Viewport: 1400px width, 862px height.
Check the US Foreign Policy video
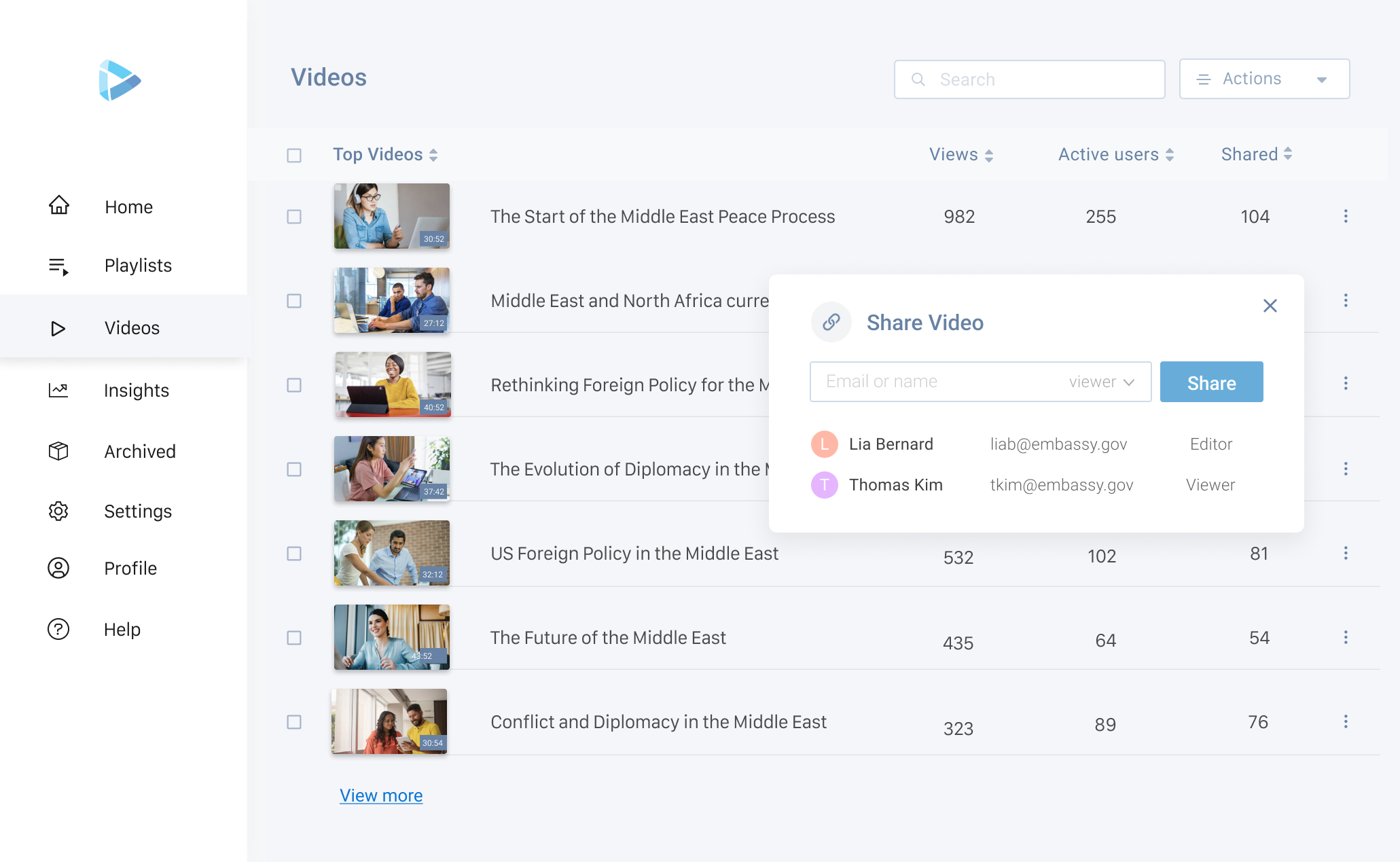(x=294, y=554)
